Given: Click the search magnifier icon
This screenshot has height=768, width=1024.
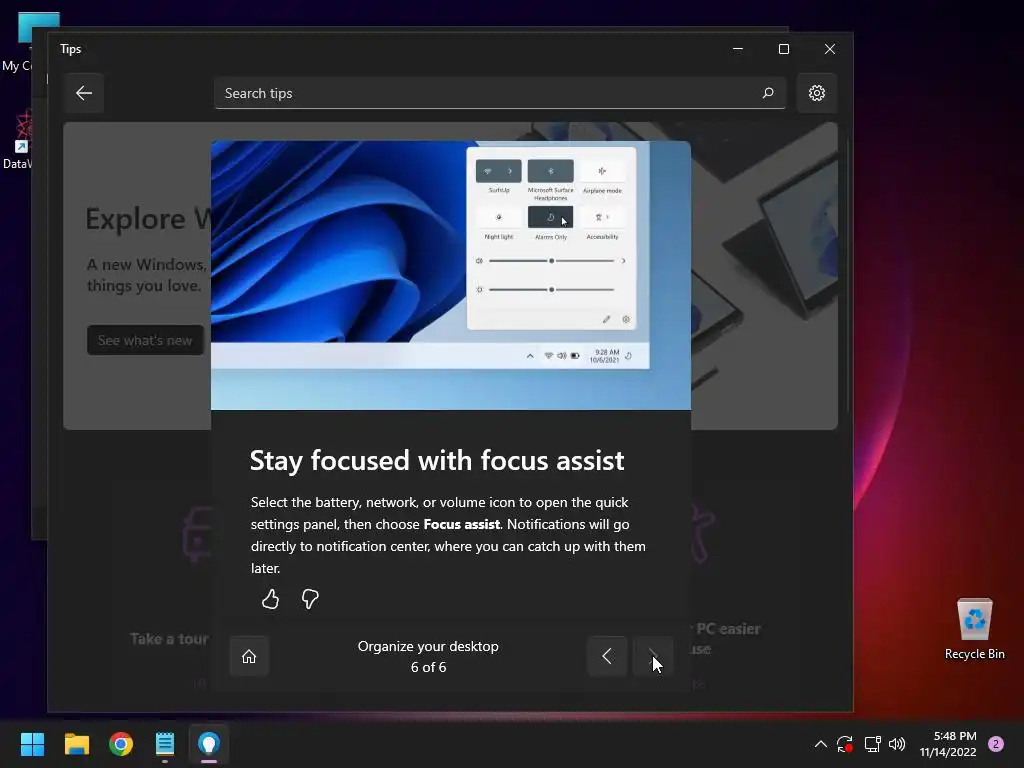Looking at the screenshot, I should click(x=768, y=93).
